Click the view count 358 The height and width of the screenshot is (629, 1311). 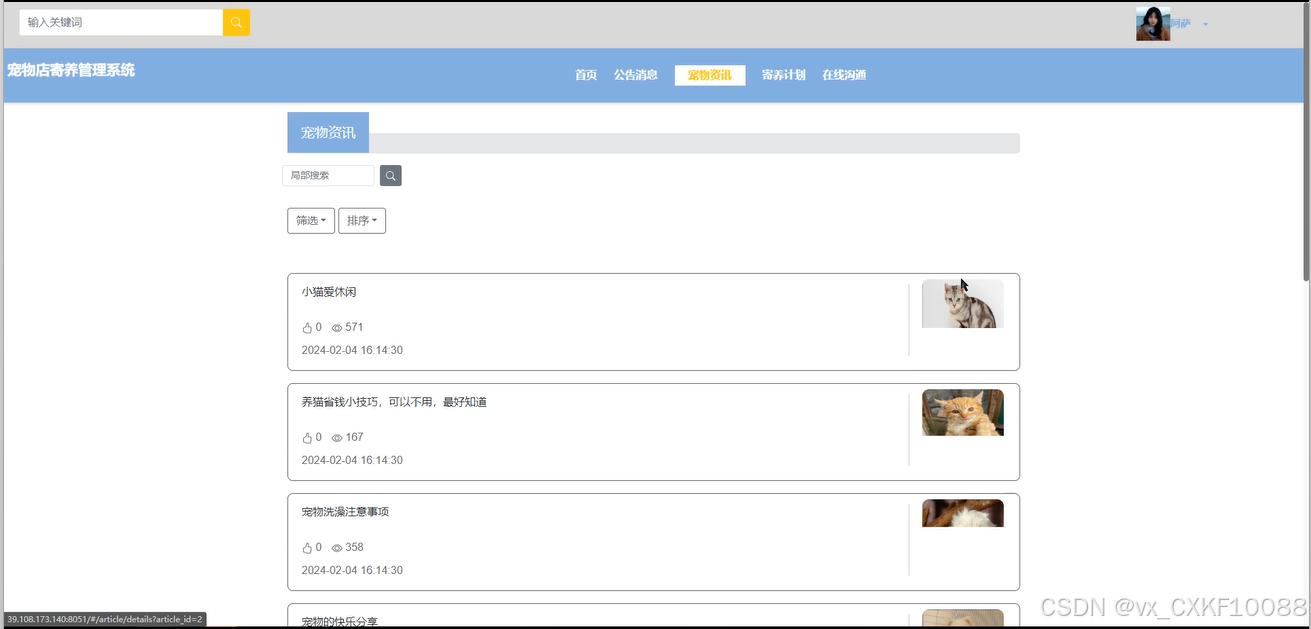tap(354, 548)
